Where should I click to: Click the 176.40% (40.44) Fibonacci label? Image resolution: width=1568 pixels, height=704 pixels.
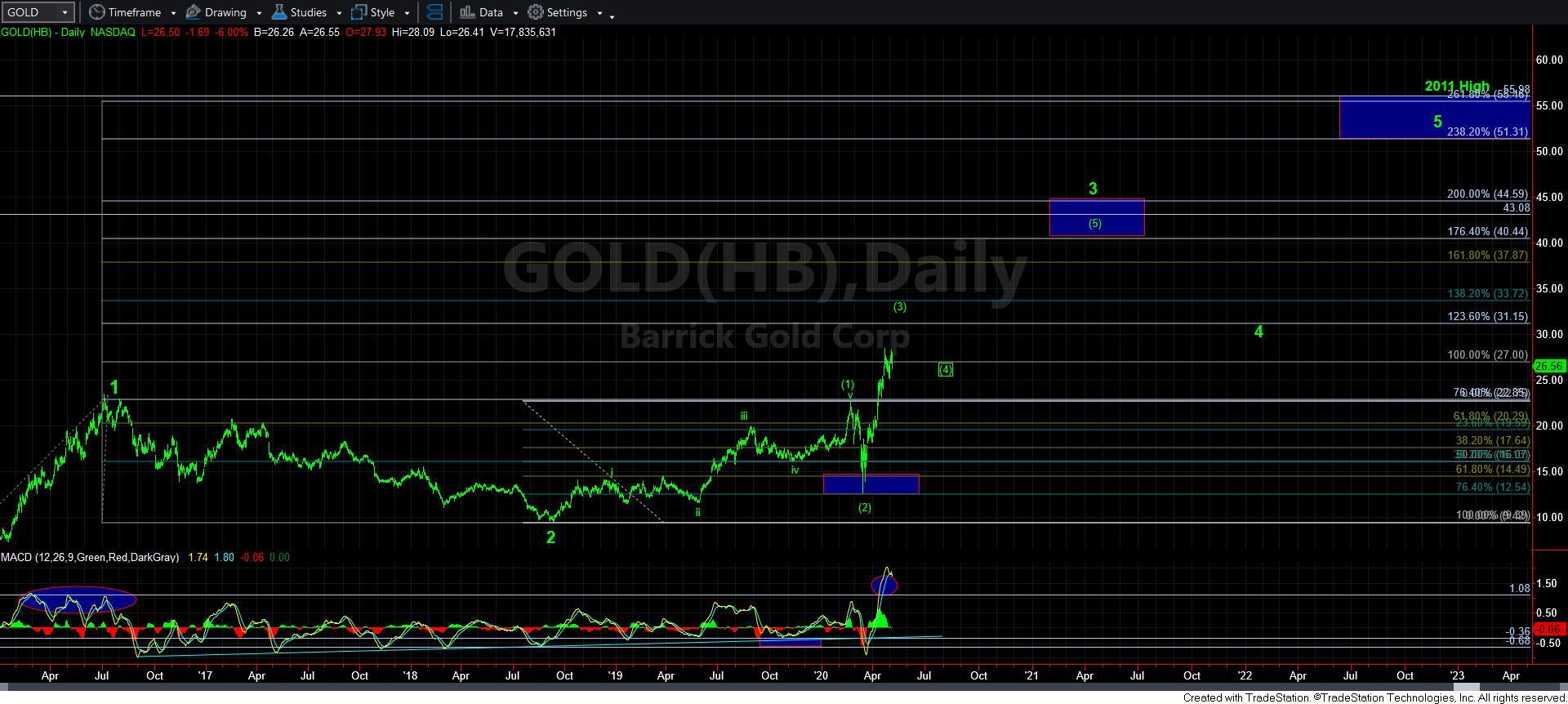click(x=1487, y=232)
